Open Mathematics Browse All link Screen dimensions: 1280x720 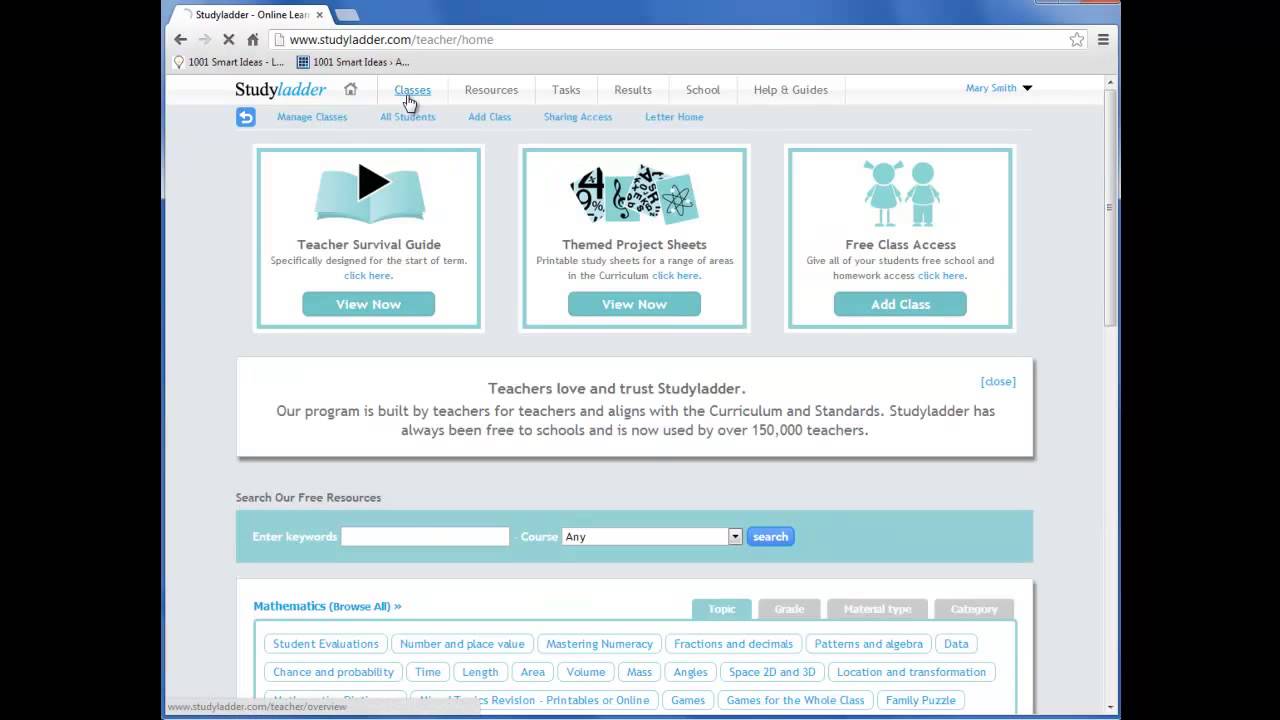pos(327,606)
